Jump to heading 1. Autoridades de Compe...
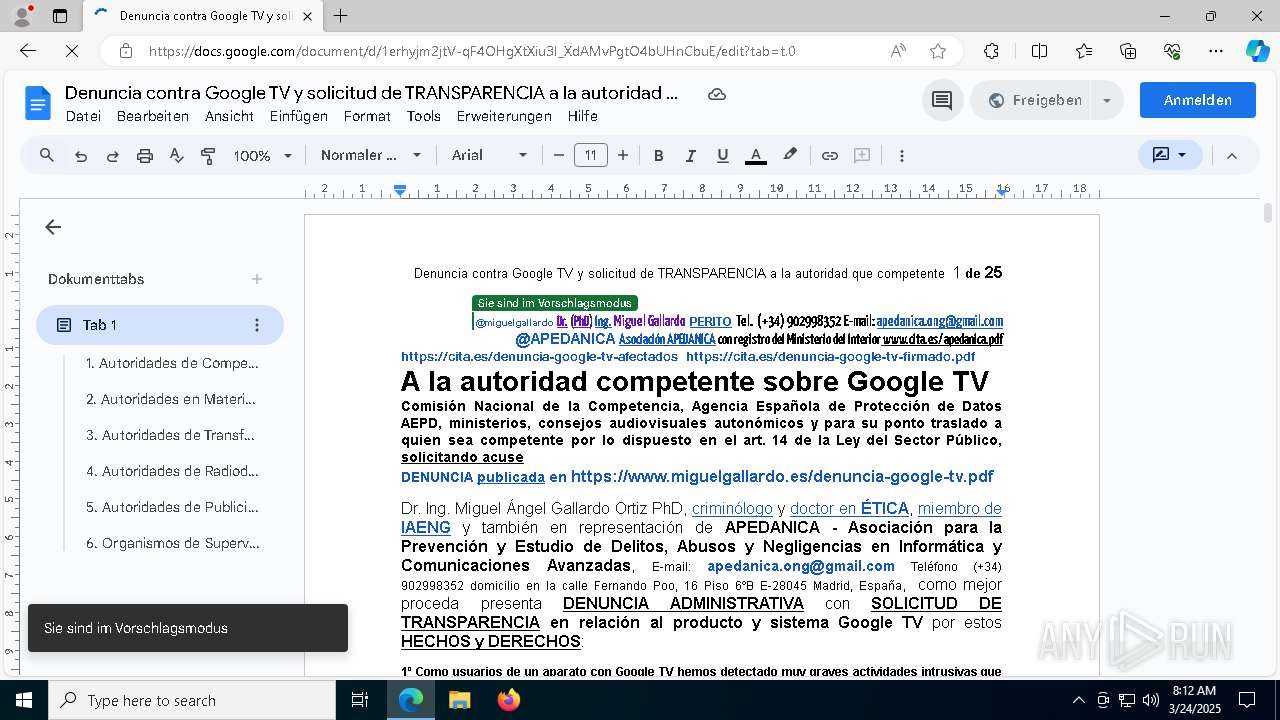Image resolution: width=1280 pixels, height=720 pixels. coord(172,363)
